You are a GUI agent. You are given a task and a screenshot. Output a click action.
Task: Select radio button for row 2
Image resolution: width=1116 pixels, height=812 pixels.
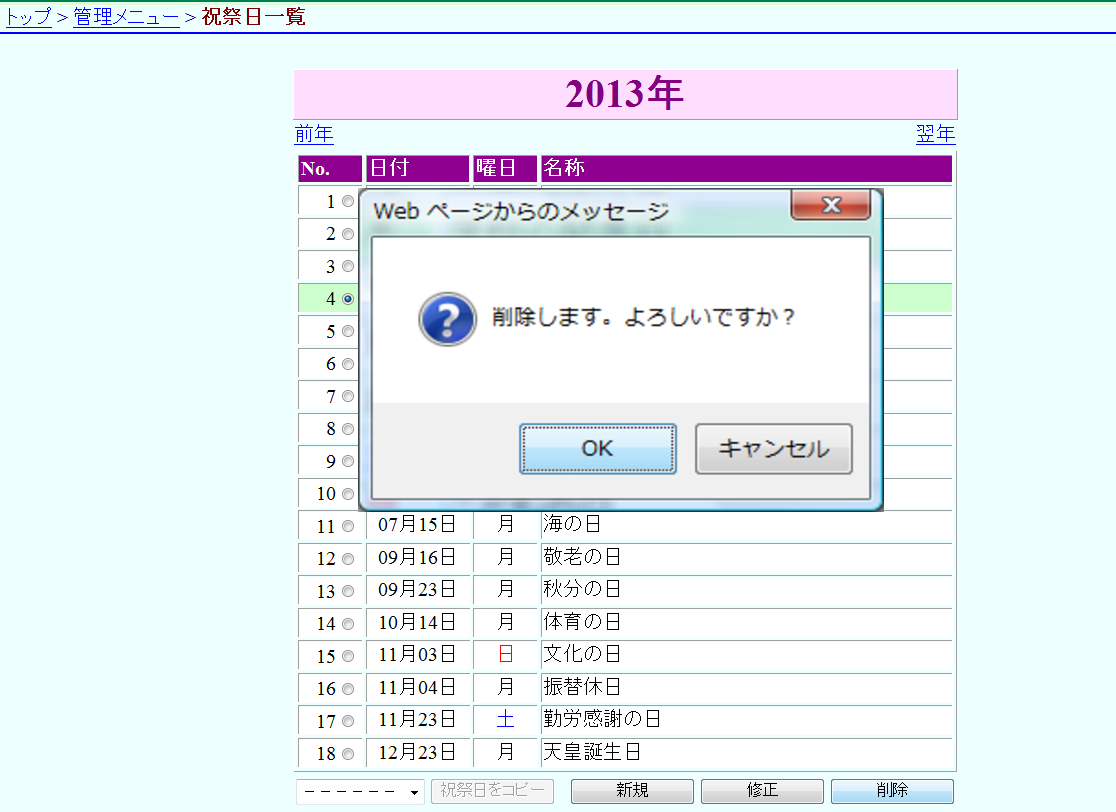tap(348, 234)
